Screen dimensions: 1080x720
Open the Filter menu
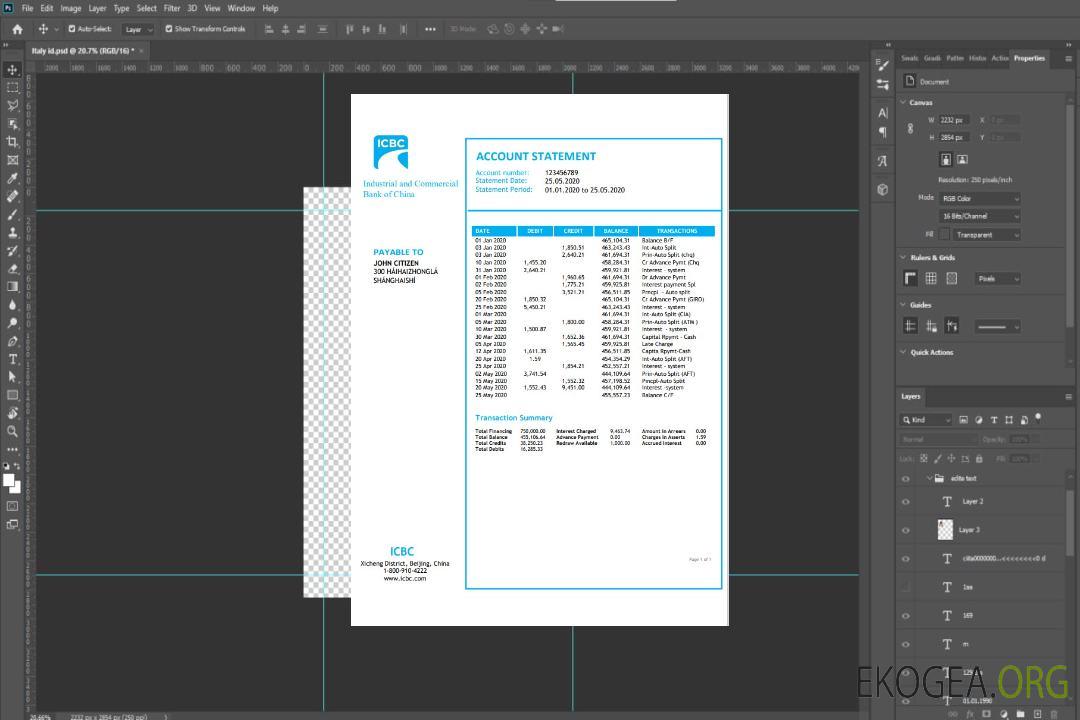pos(172,8)
